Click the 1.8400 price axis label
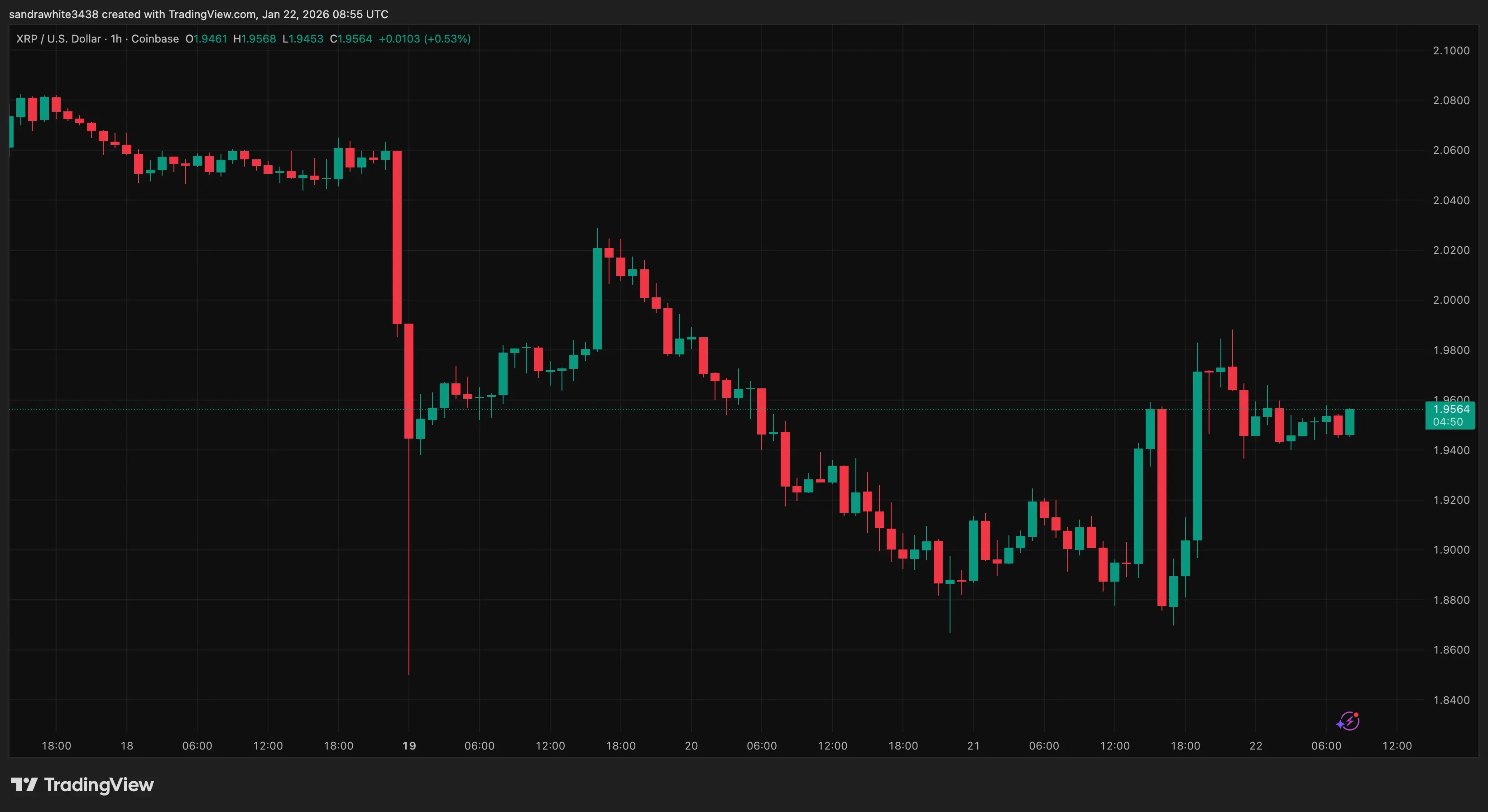1488x812 pixels. click(1451, 700)
